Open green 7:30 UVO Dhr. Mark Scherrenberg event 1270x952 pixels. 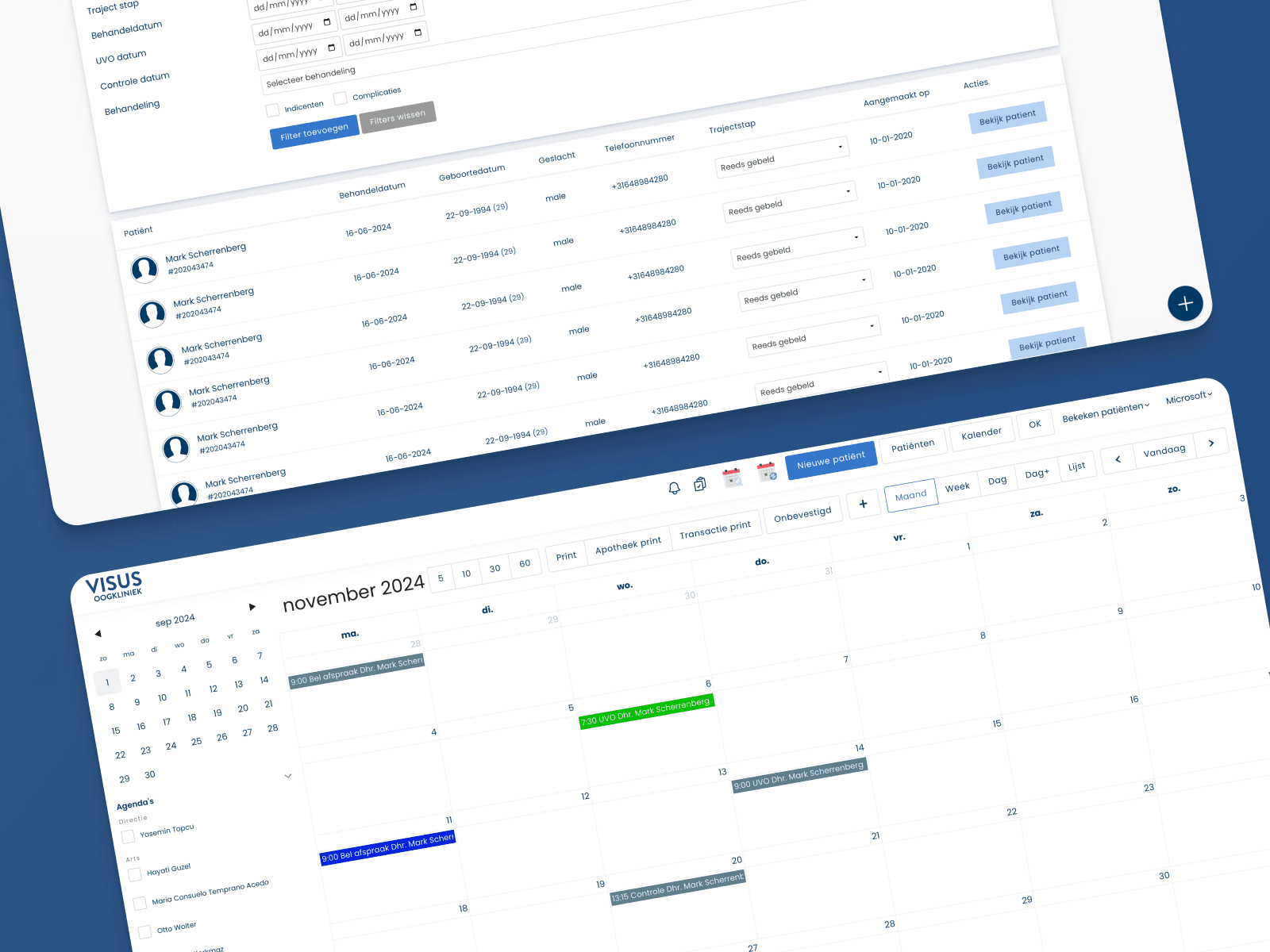[x=647, y=712]
